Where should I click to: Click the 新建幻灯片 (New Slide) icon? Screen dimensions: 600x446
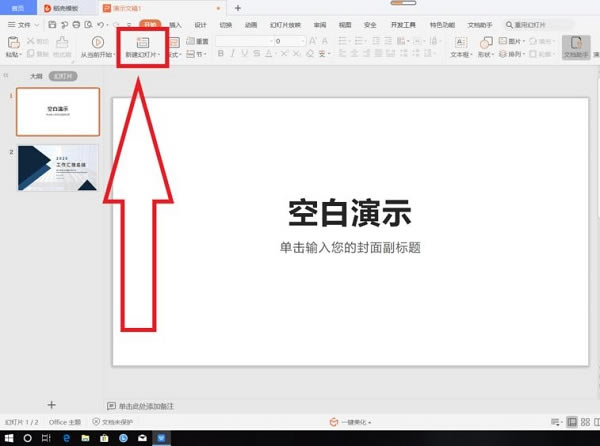(x=141, y=43)
